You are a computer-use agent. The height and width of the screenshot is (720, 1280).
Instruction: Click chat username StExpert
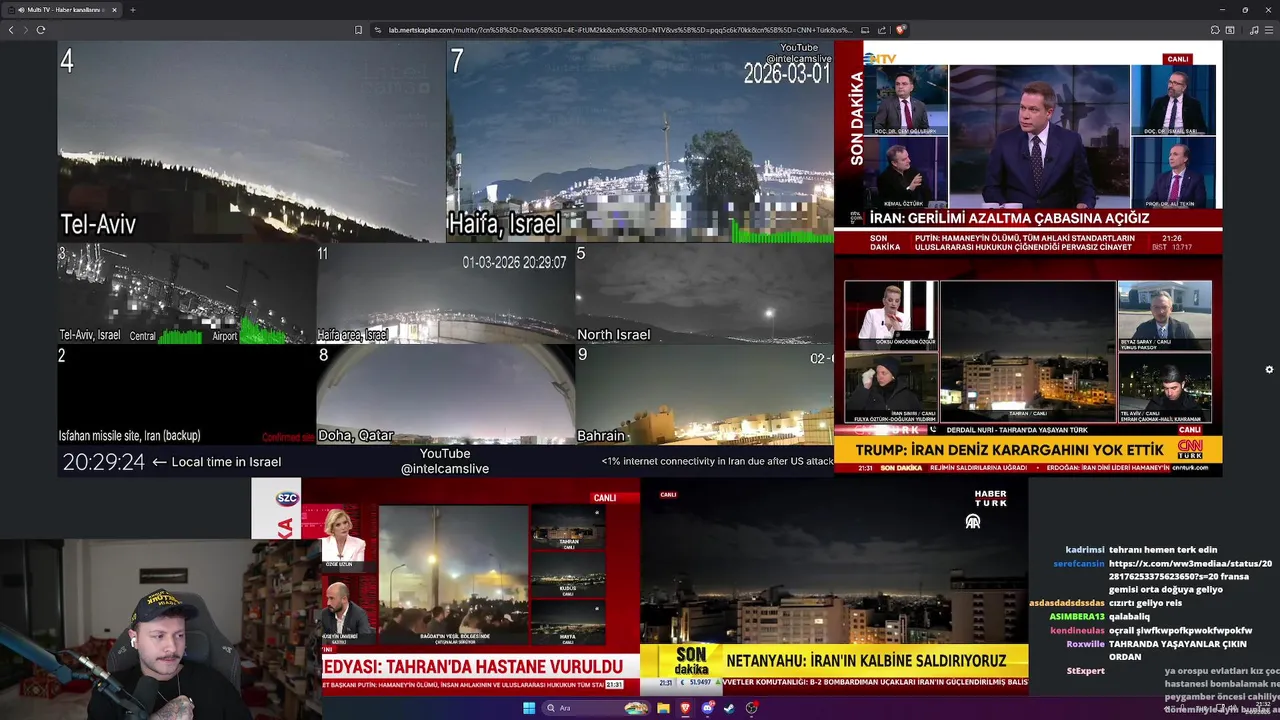click(x=1085, y=671)
